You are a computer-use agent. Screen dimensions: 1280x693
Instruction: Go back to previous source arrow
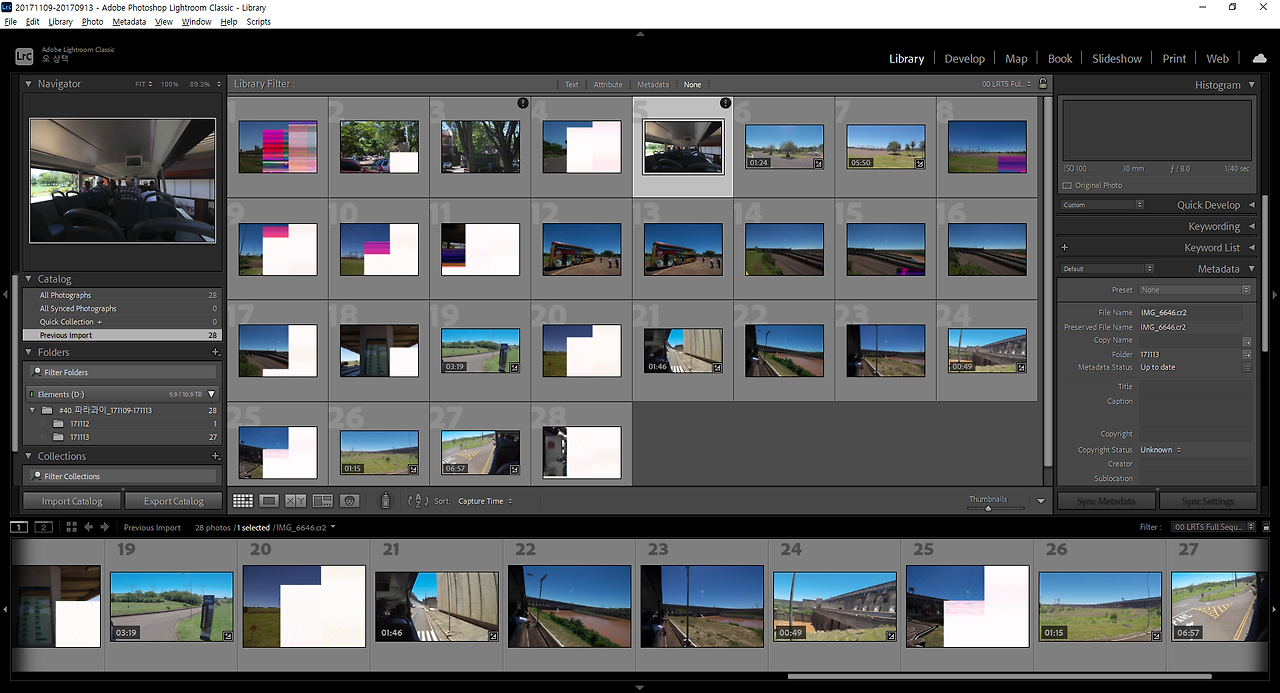click(89, 527)
